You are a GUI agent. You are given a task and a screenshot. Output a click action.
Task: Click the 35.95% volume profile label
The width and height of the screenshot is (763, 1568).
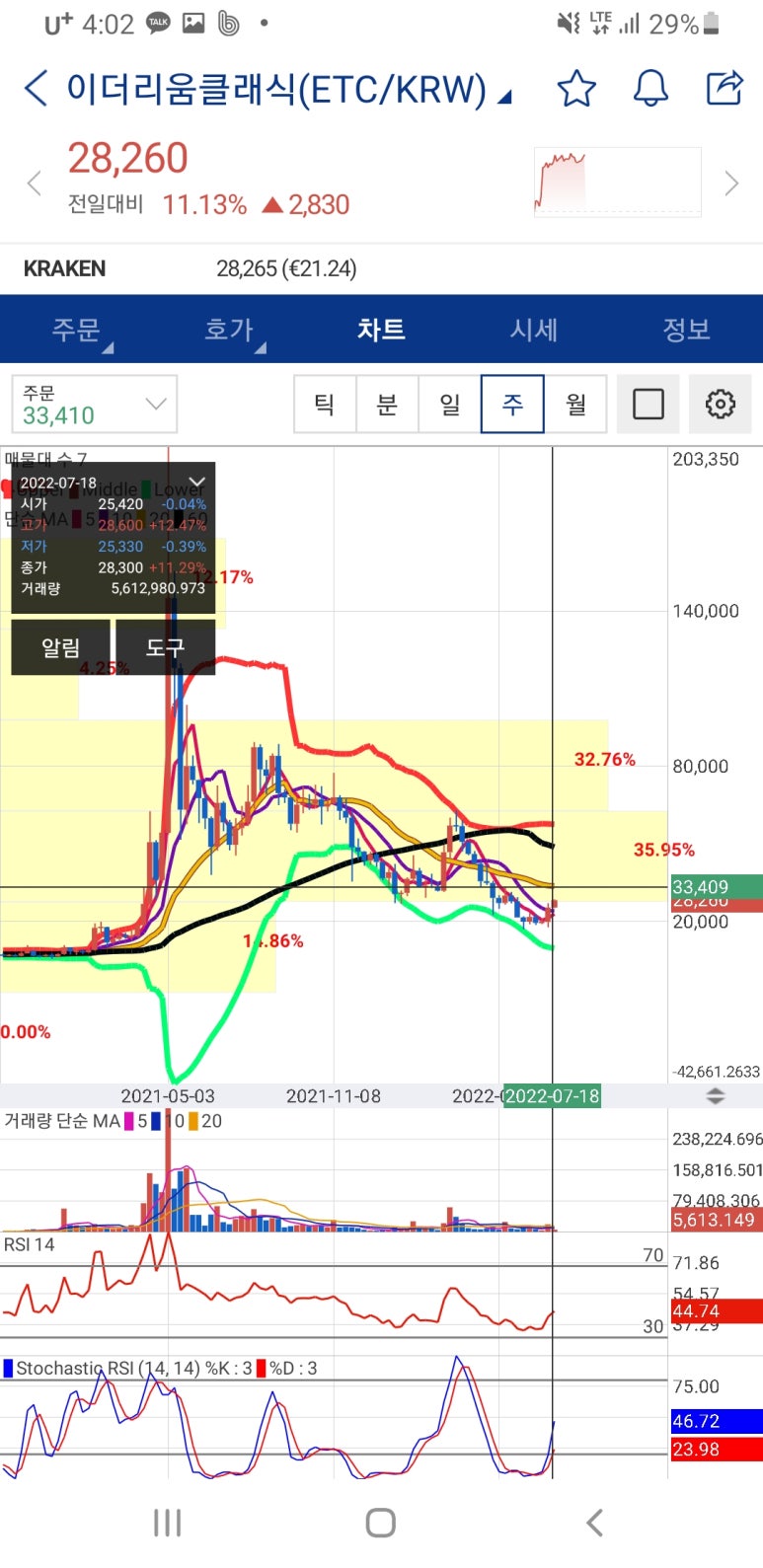664,850
